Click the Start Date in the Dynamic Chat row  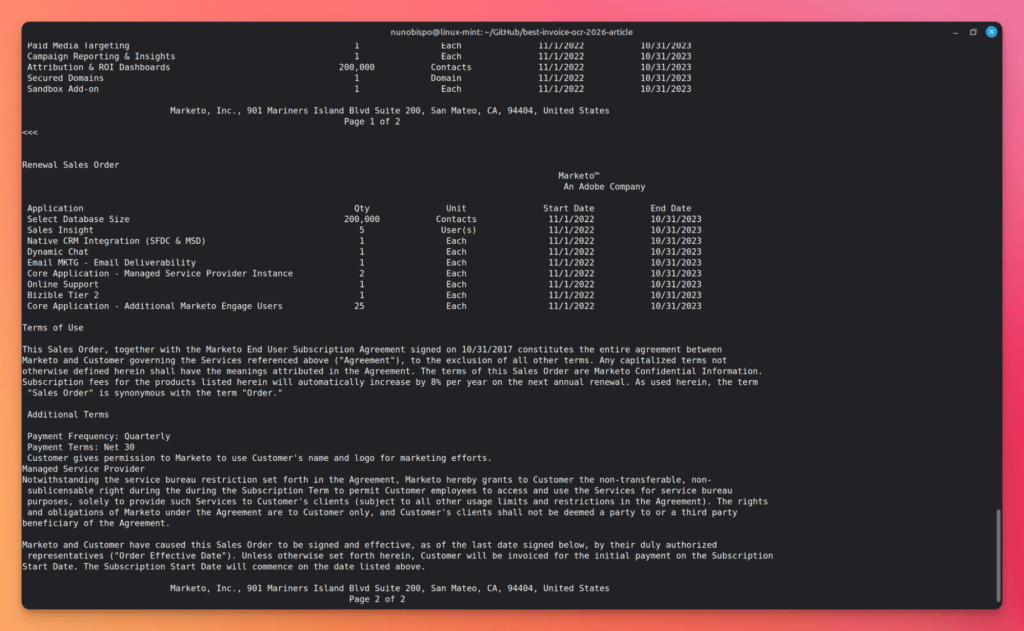tap(571, 251)
